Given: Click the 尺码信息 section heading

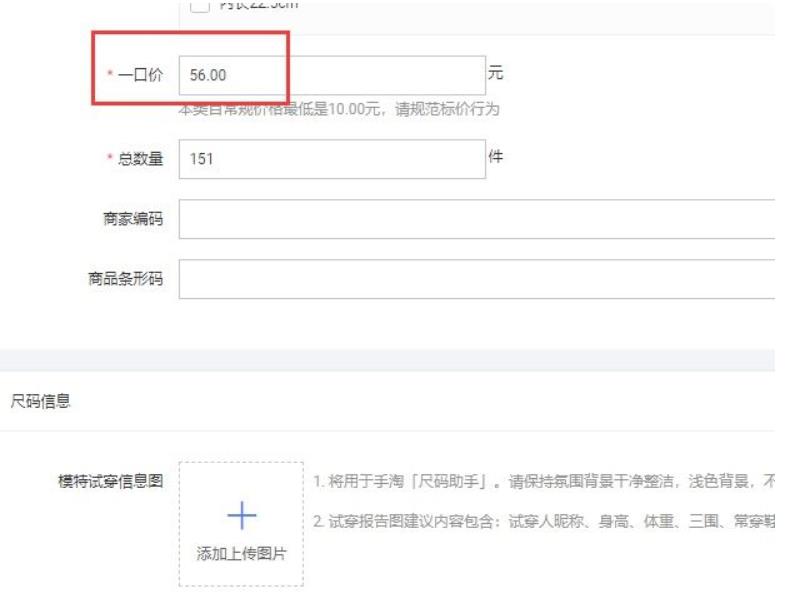Looking at the screenshot, I should (x=41, y=401).
